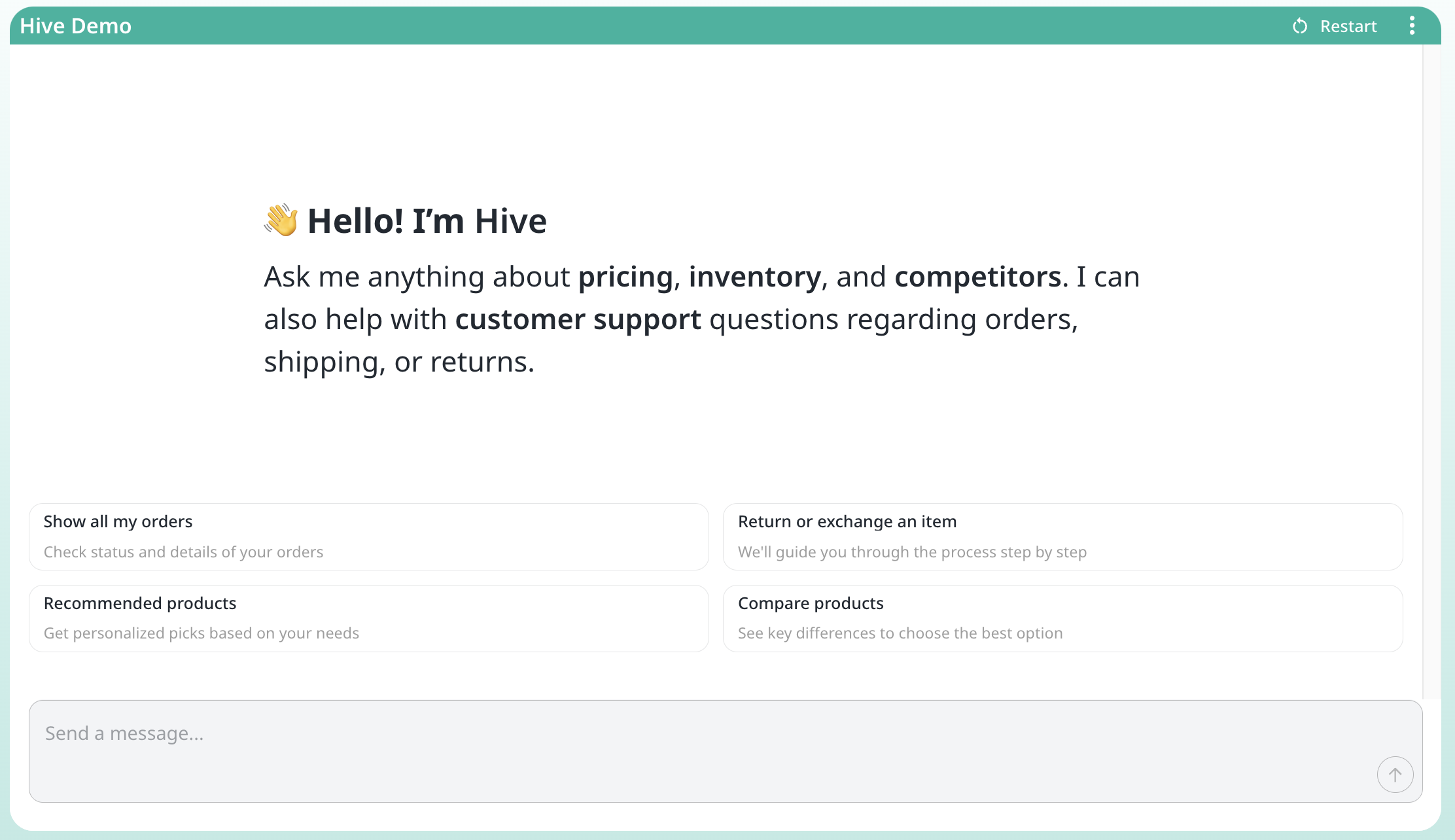1455x840 pixels.
Task: Click the bold word 'competitors'
Action: pyautogui.click(x=977, y=277)
